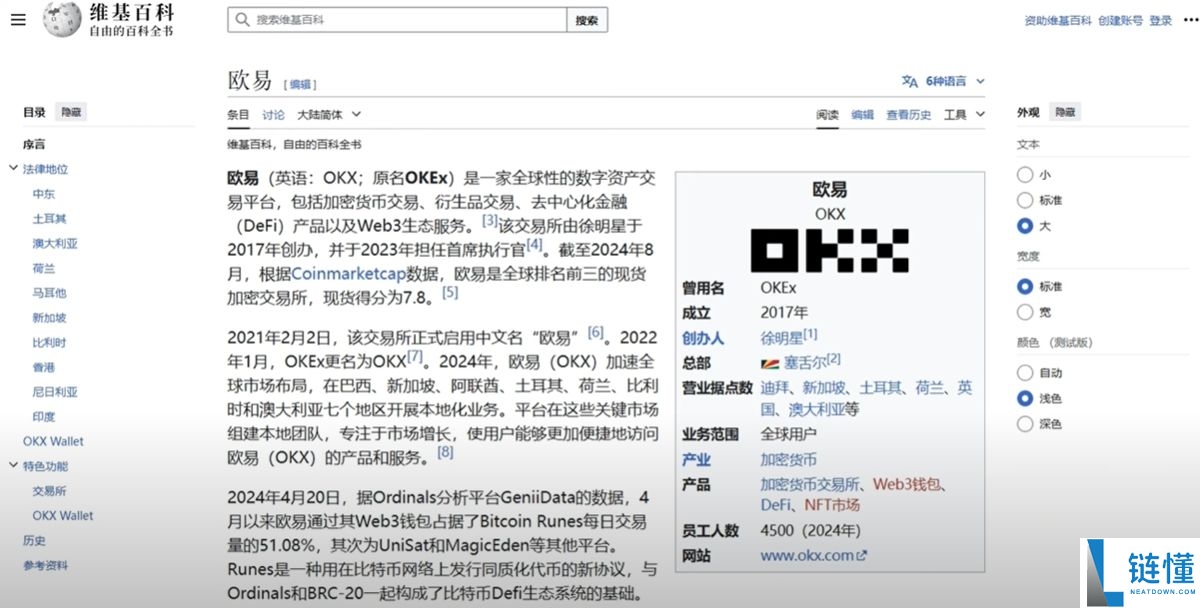The width and height of the screenshot is (1200, 608).
Task: Select the light color option
Action: (1024, 398)
